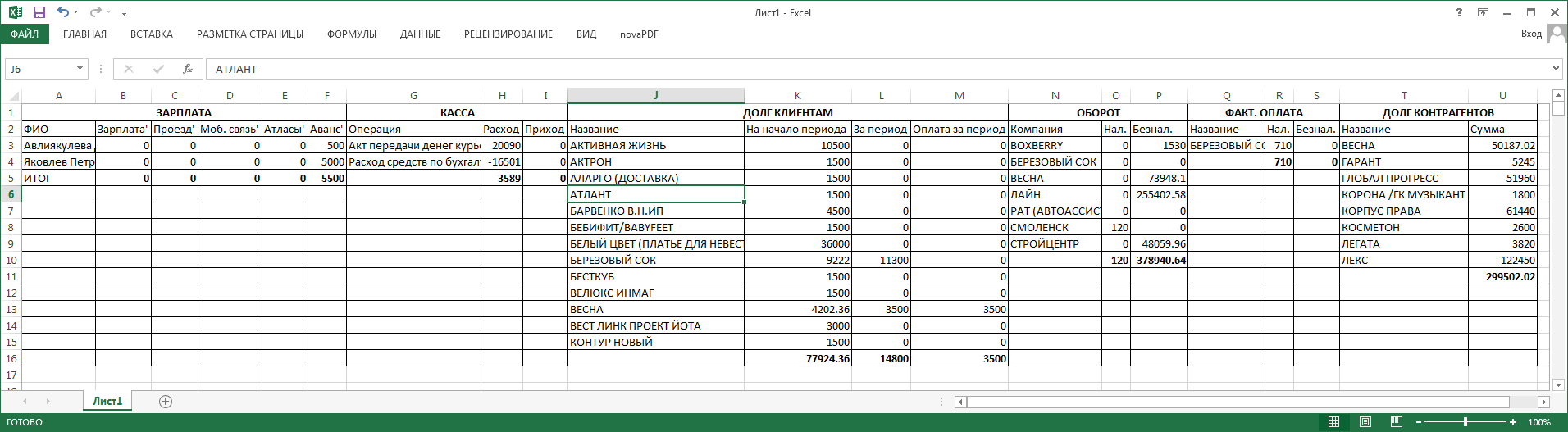The height and width of the screenshot is (432, 1568).
Task: Click the user account avatar icon
Action: 1556,34
